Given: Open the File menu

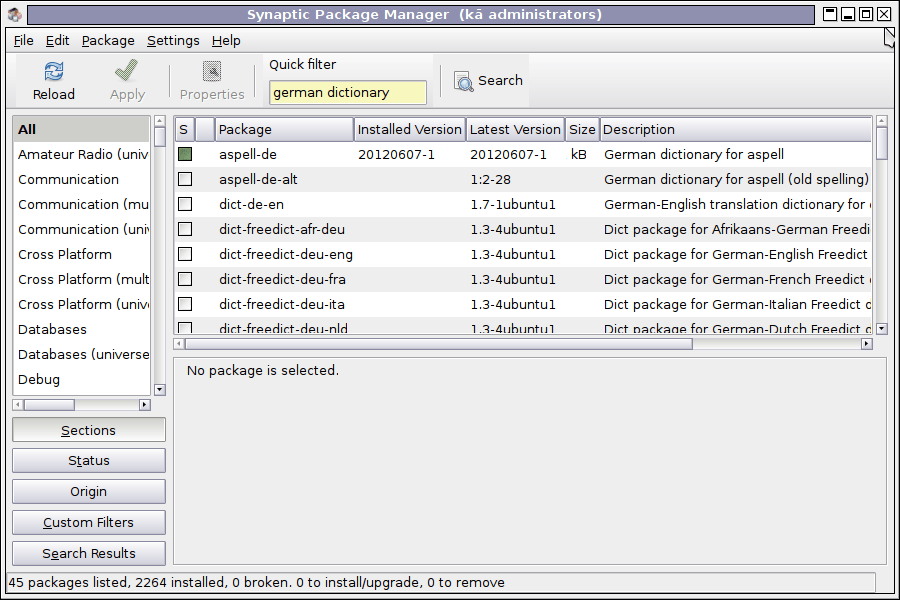Looking at the screenshot, I should coord(24,41).
